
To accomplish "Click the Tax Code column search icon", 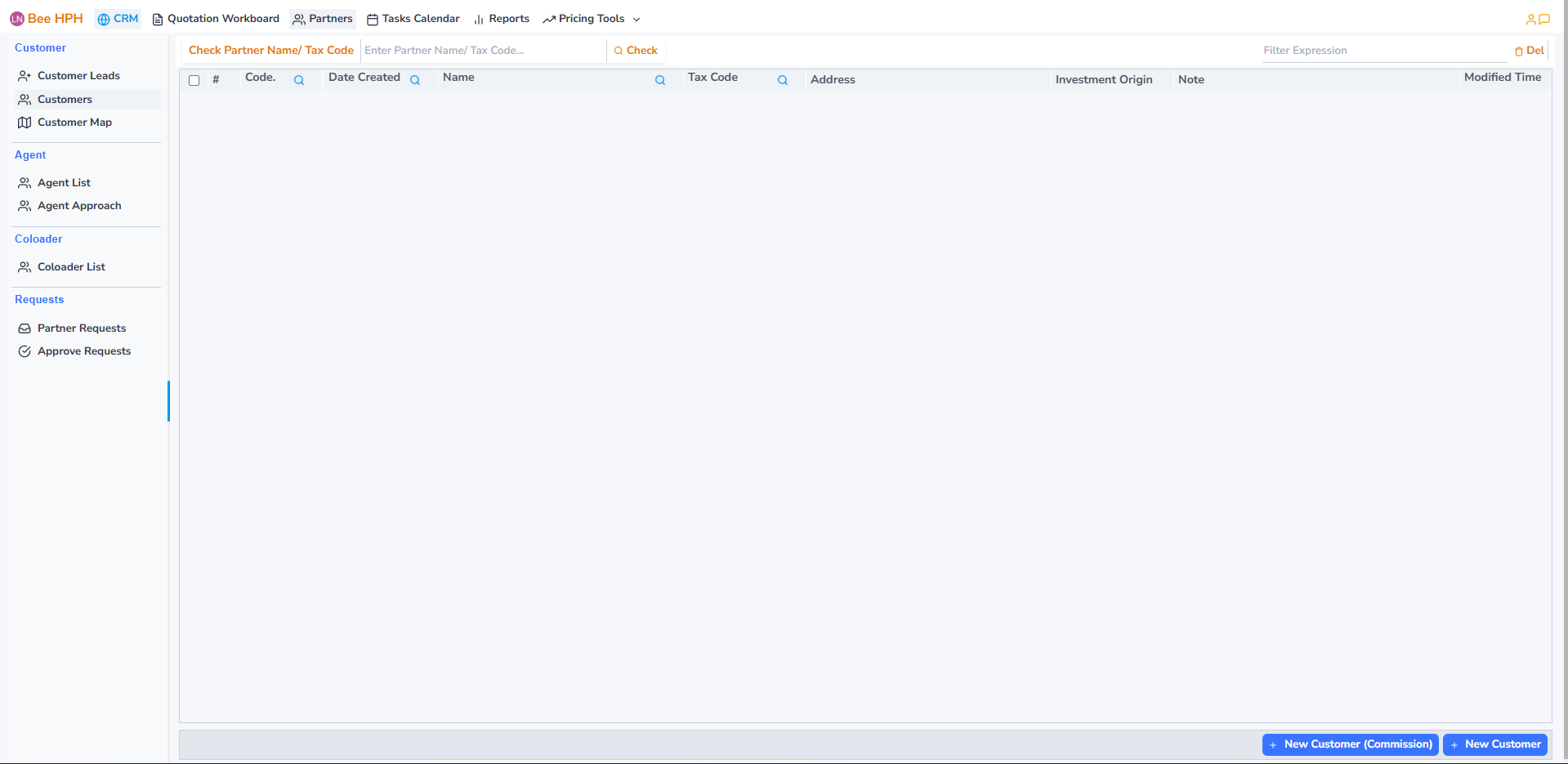I will [x=783, y=80].
